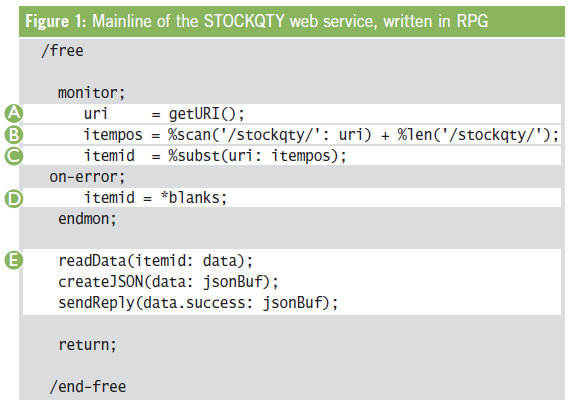Click the circled A marker icon

[14, 113]
